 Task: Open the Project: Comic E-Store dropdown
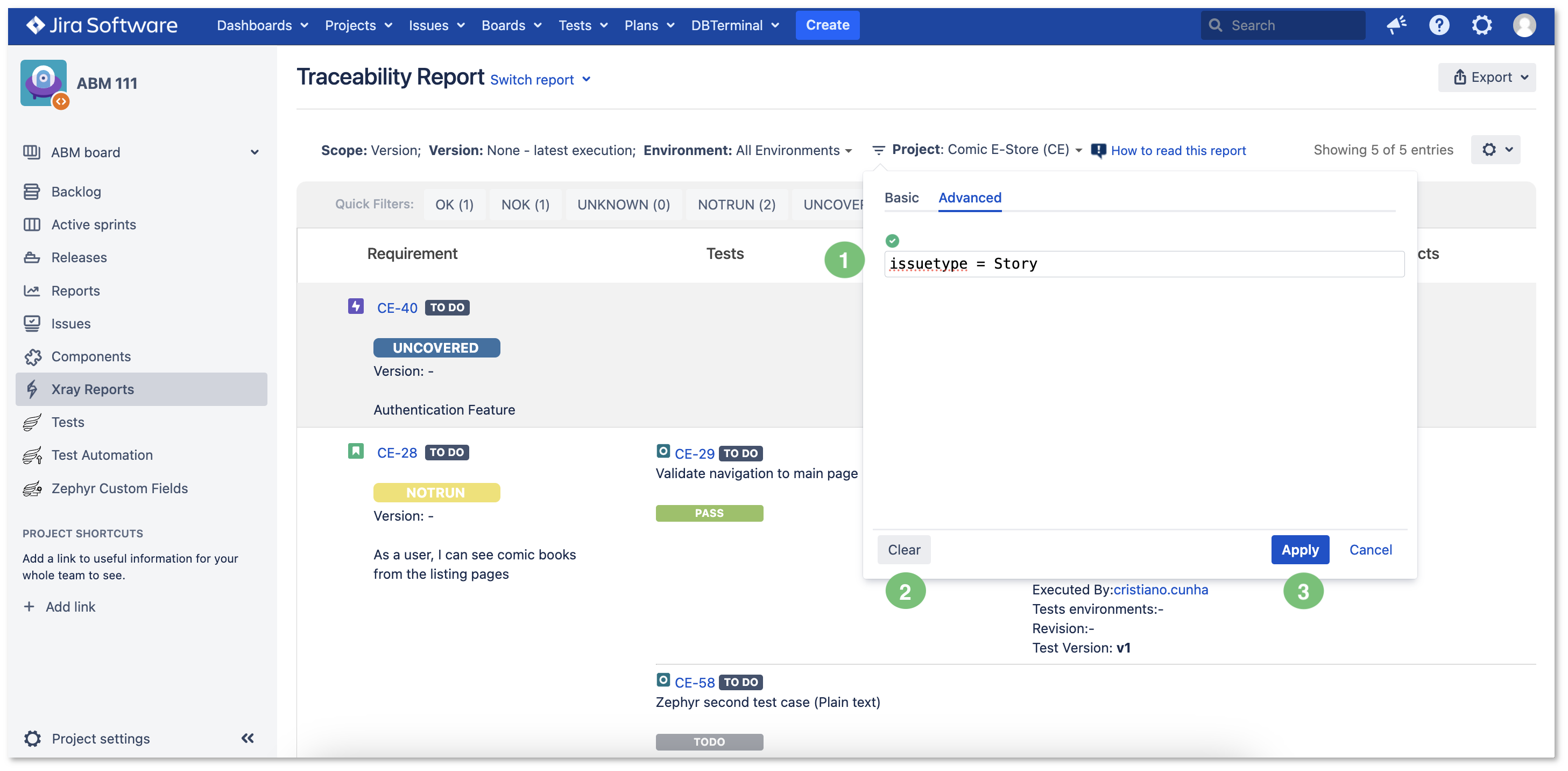pyautogui.click(x=987, y=150)
